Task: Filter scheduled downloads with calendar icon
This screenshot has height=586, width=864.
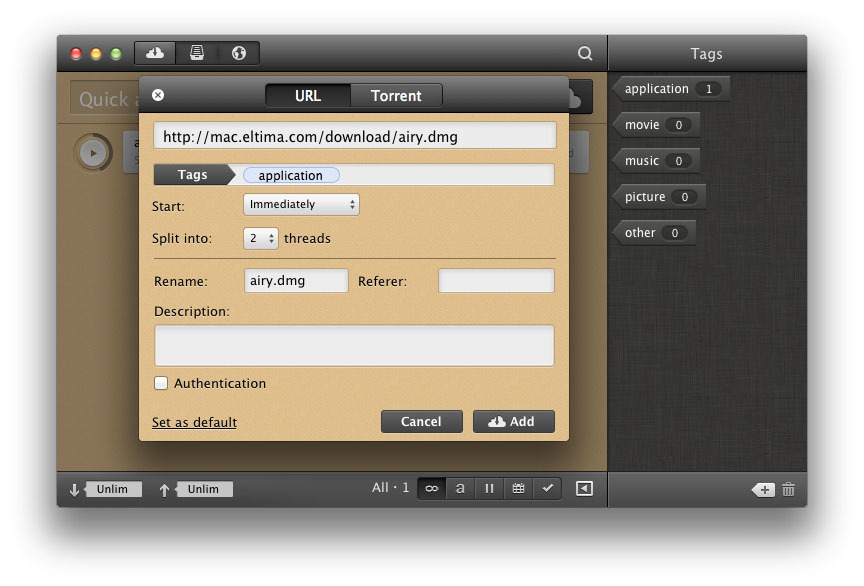Action: pyautogui.click(x=518, y=488)
